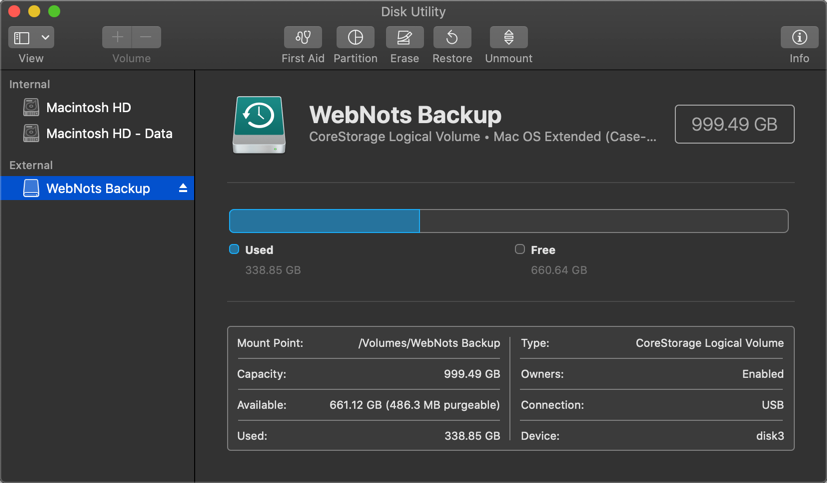Screen dimensions: 827x483
Task: Click the Erase toolbar icon
Action: (x=404, y=37)
